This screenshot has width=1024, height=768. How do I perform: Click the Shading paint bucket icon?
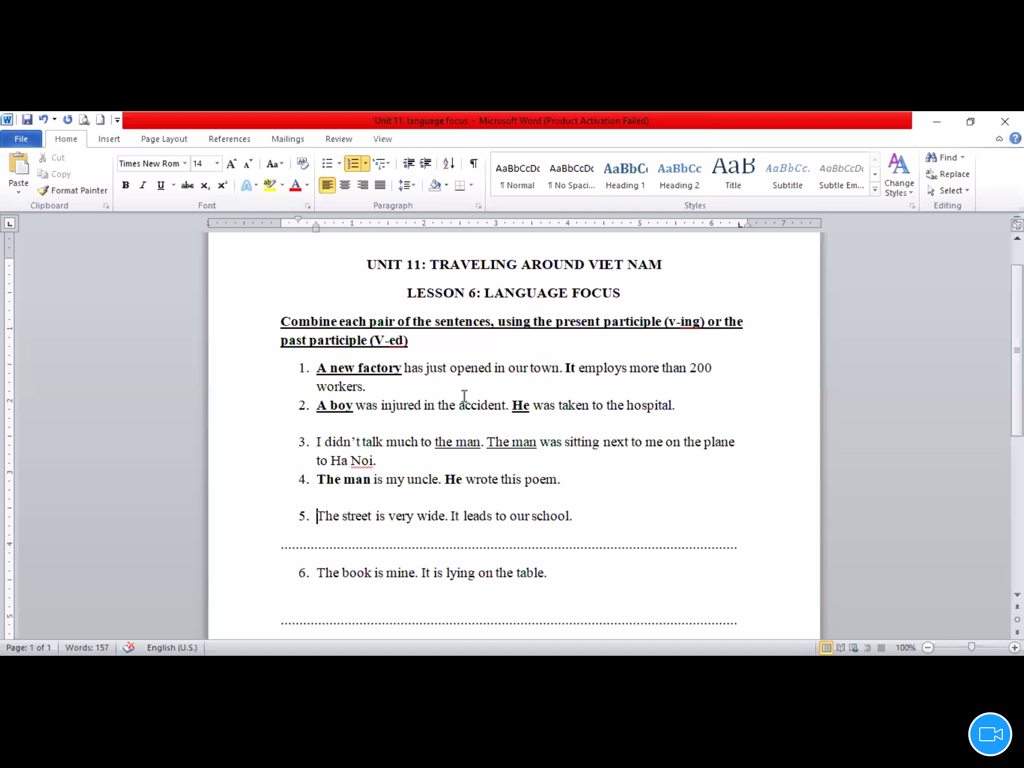coord(435,185)
